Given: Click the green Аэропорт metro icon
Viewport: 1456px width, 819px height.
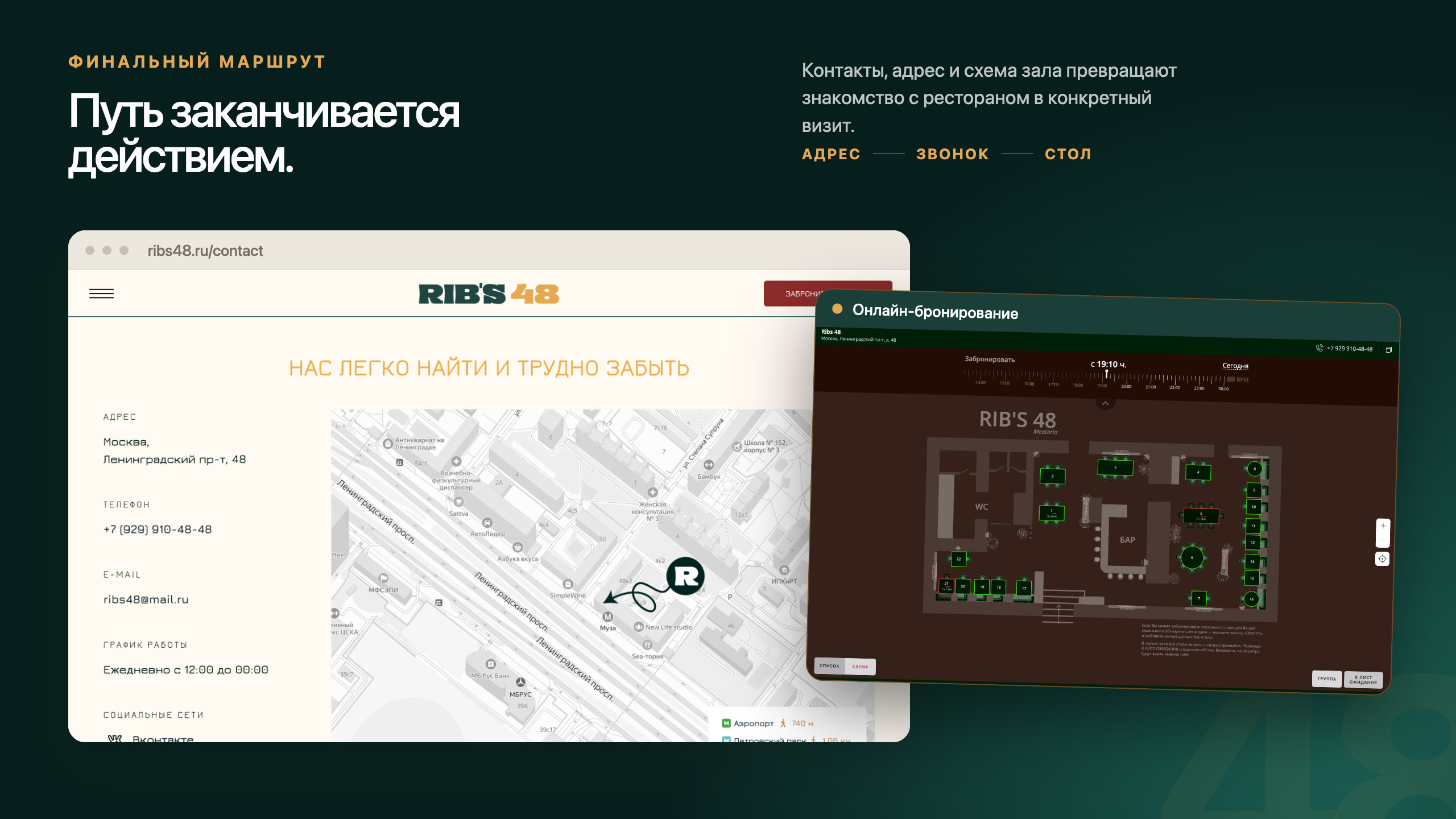Looking at the screenshot, I should (x=726, y=723).
